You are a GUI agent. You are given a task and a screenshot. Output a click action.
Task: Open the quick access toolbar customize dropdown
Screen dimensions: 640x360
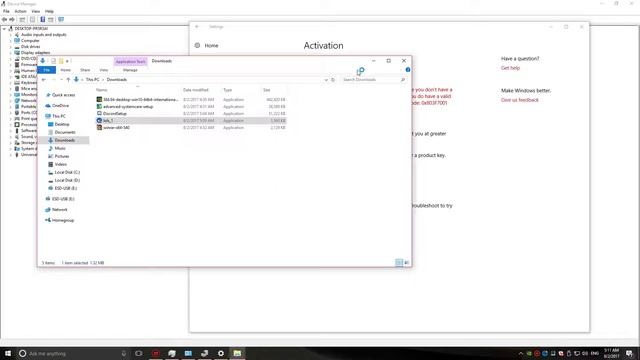pyautogui.click(x=67, y=61)
